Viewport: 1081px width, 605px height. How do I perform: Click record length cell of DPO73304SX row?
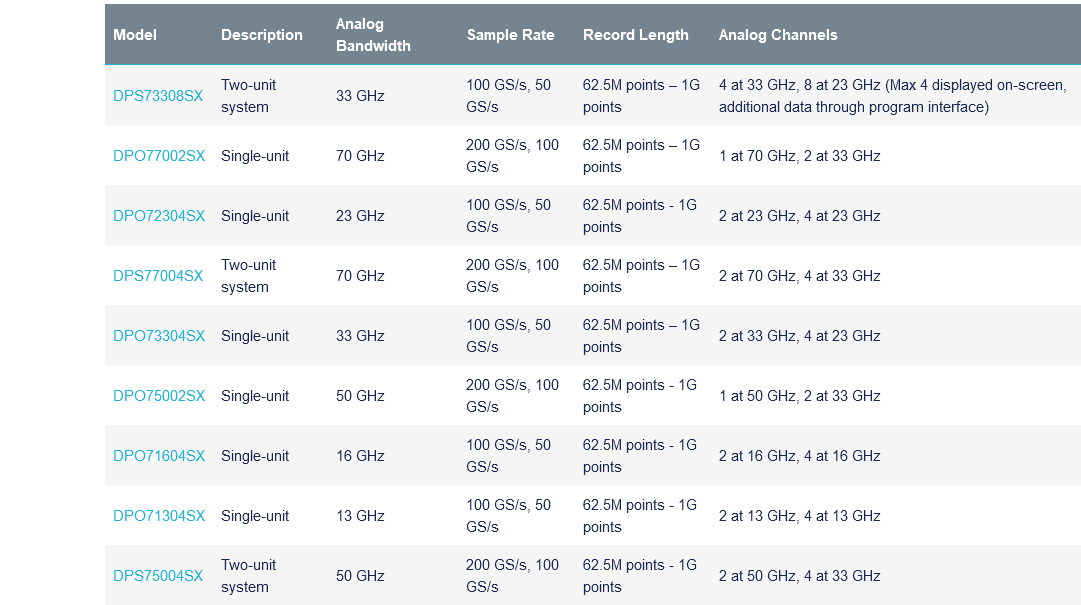pyautogui.click(x=641, y=336)
